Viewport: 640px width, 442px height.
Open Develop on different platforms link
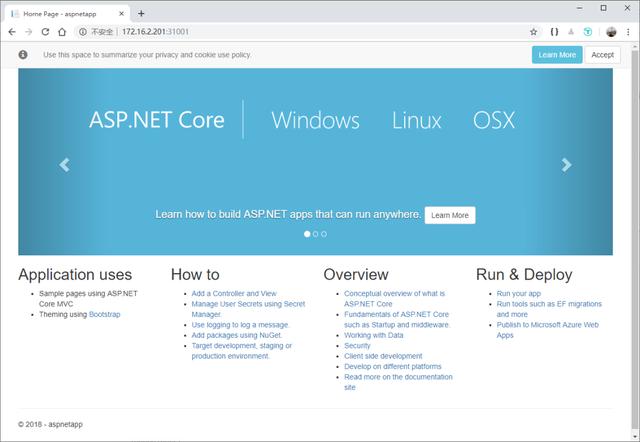[393, 366]
